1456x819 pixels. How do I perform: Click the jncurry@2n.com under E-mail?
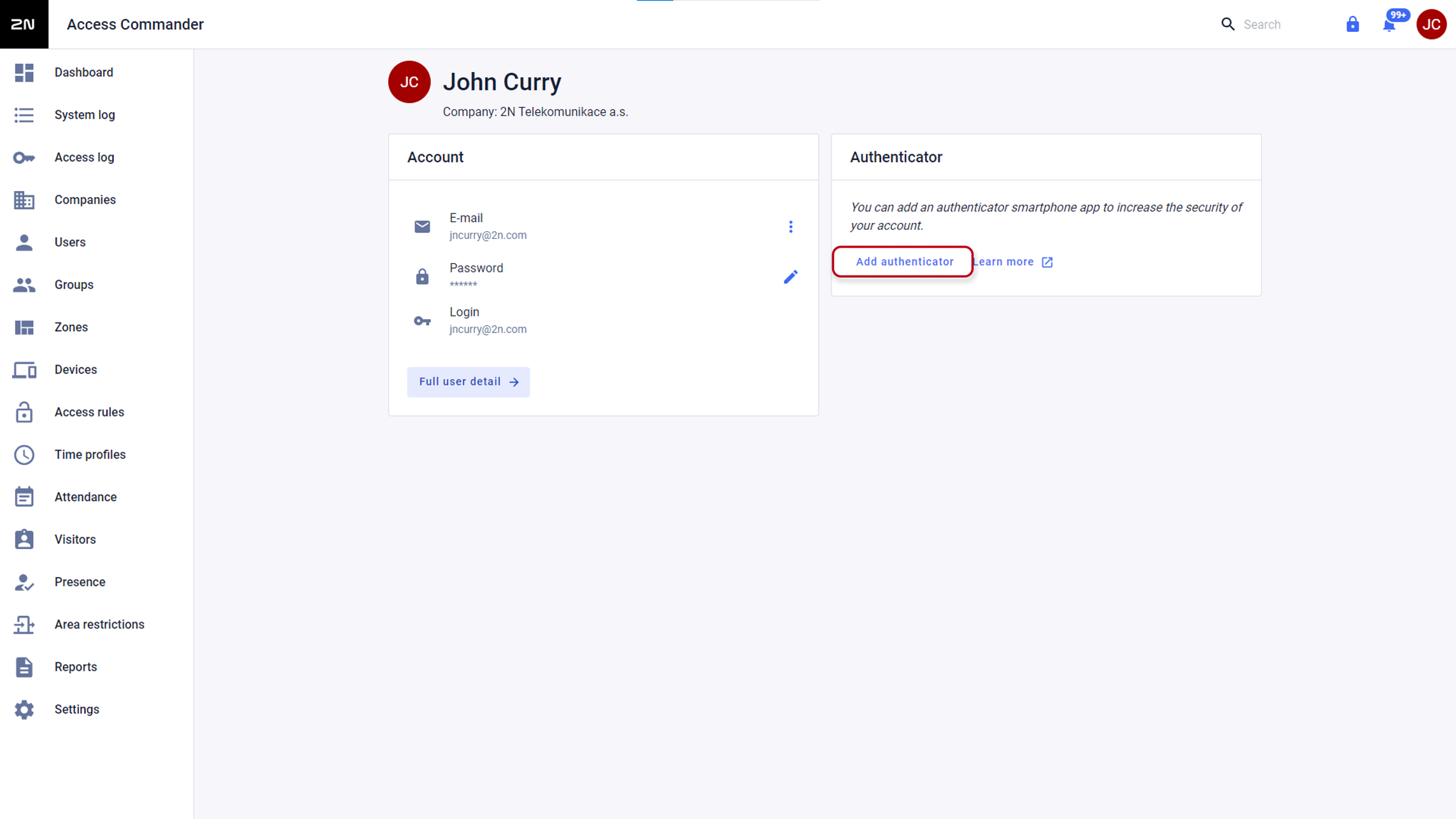click(488, 235)
